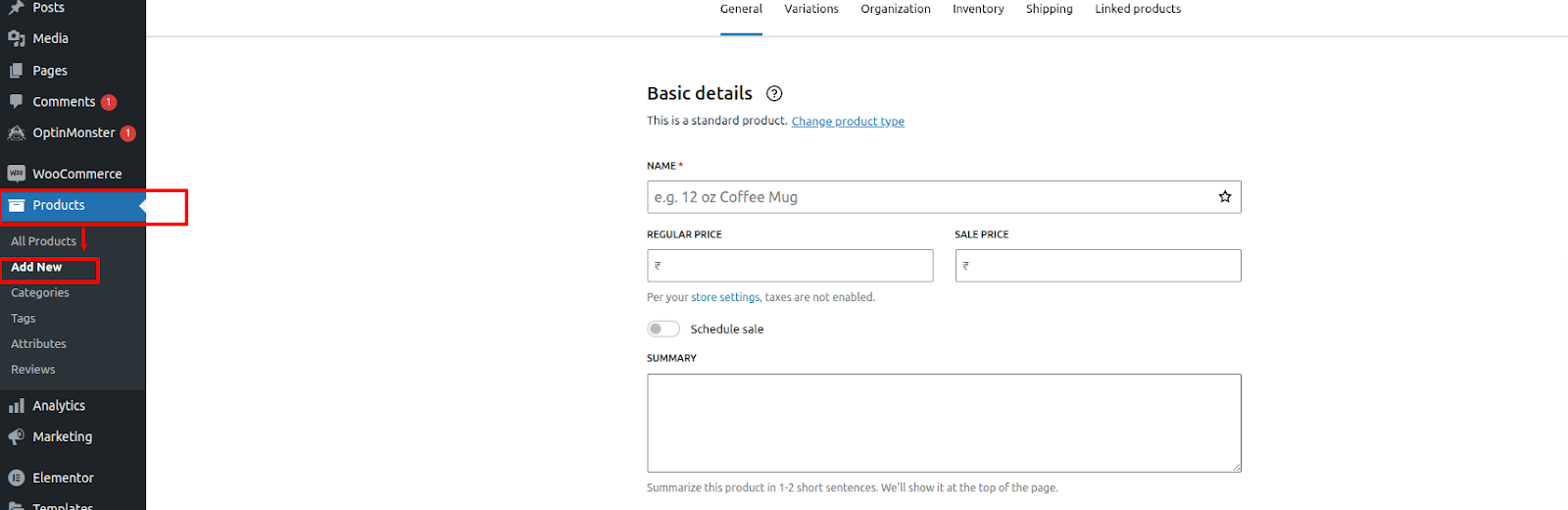Open the Inventory tab
1568x510 pixels.
[978, 9]
